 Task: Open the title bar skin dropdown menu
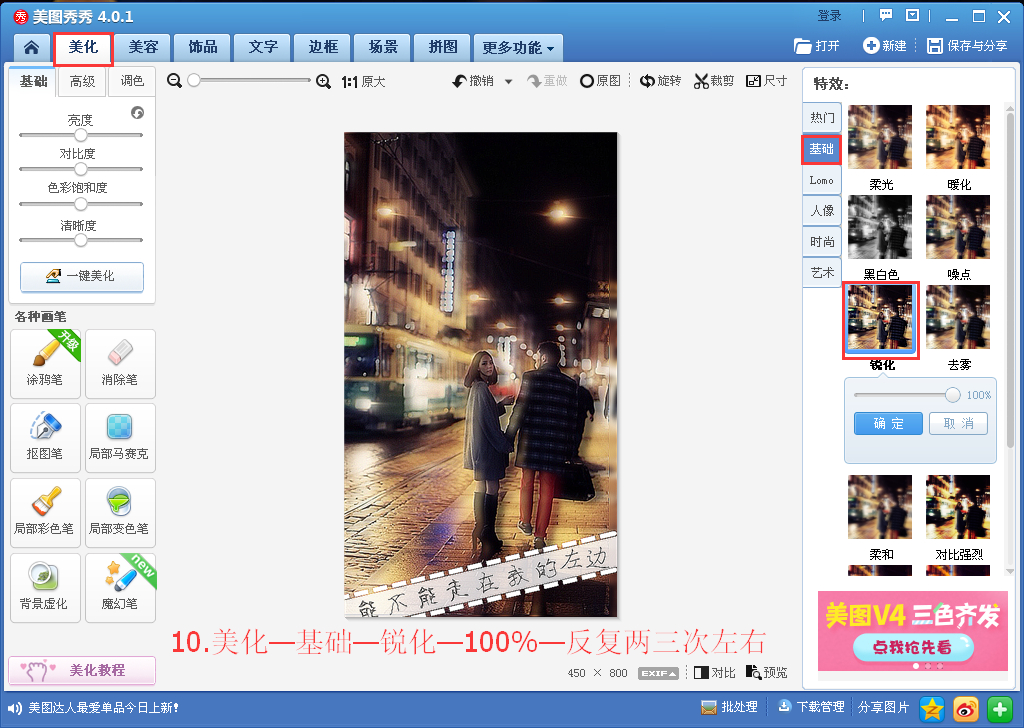911,16
